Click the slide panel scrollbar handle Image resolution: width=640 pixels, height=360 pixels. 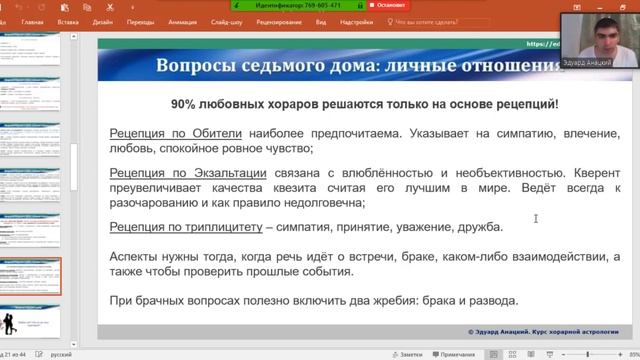(x=73, y=167)
